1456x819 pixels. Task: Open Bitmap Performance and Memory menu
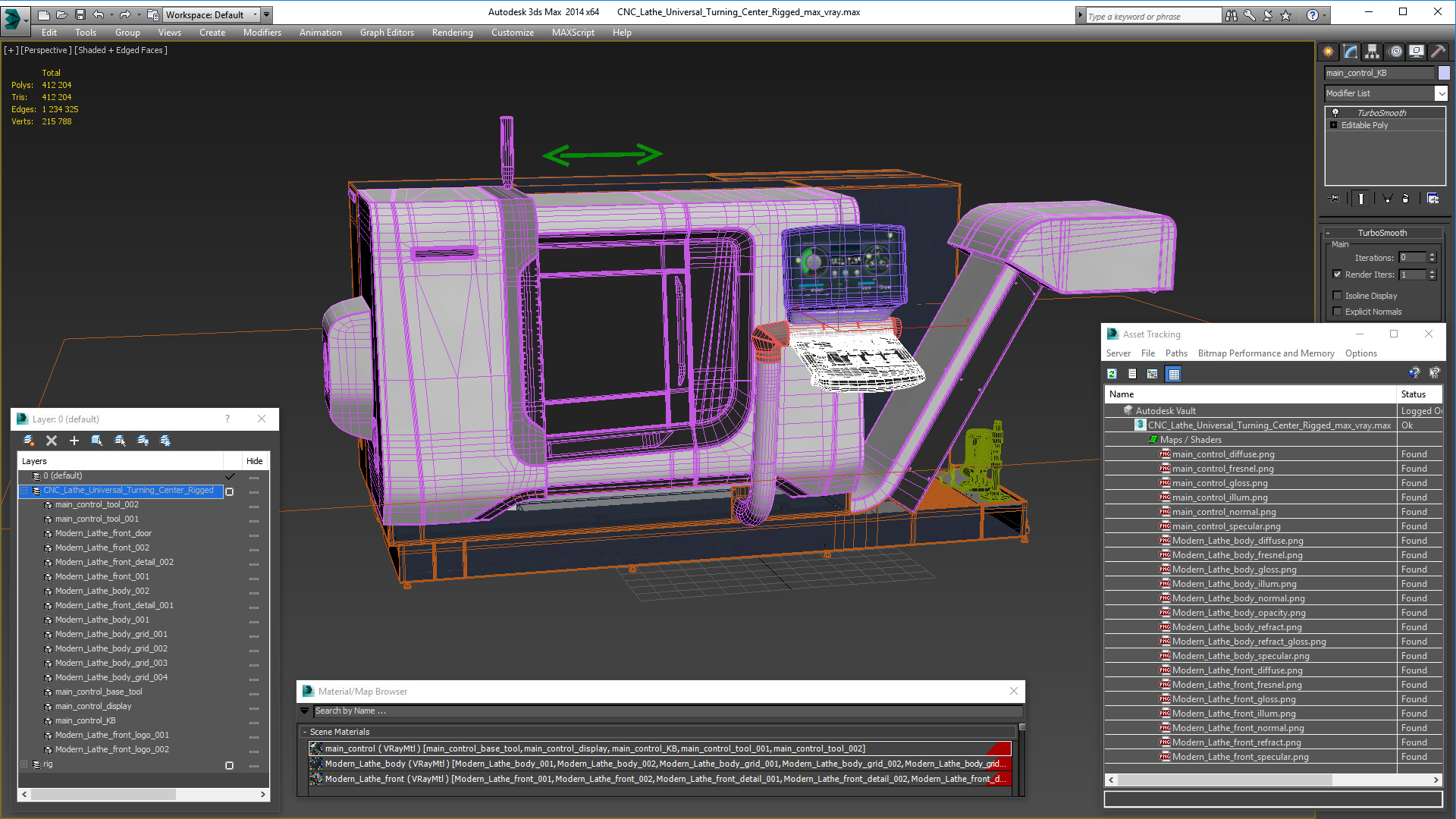click(1266, 353)
